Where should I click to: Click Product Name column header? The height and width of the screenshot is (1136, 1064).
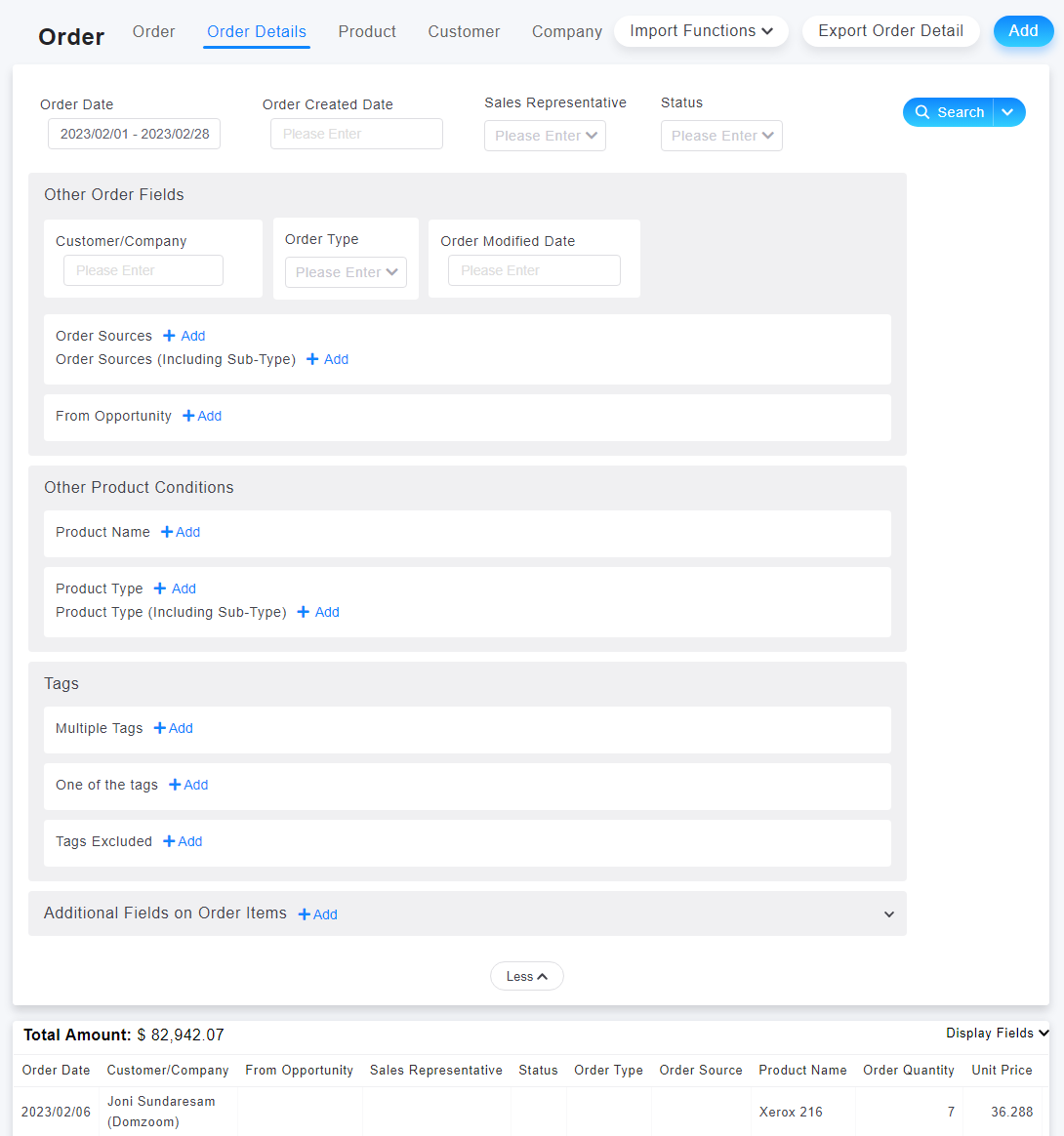[802, 1070]
